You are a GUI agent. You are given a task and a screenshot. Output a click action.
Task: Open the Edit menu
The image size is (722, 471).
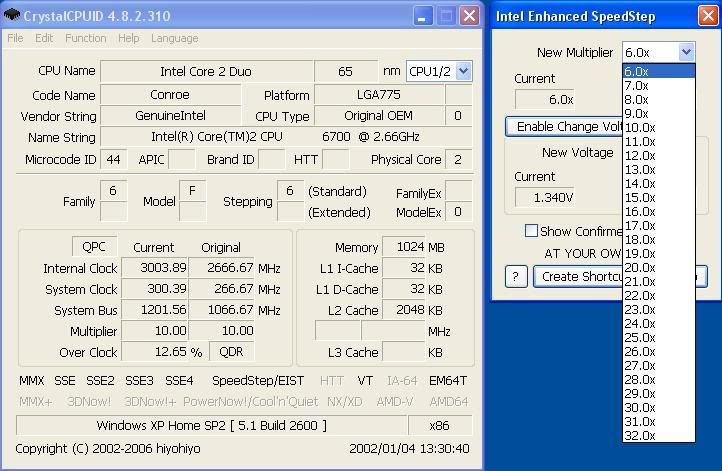click(x=44, y=38)
